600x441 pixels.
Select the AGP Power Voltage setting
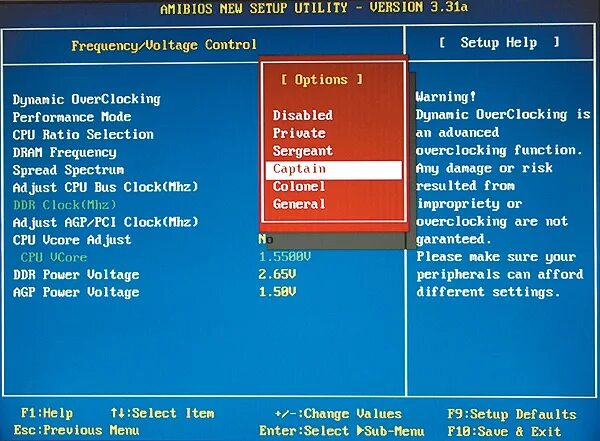coord(76,292)
